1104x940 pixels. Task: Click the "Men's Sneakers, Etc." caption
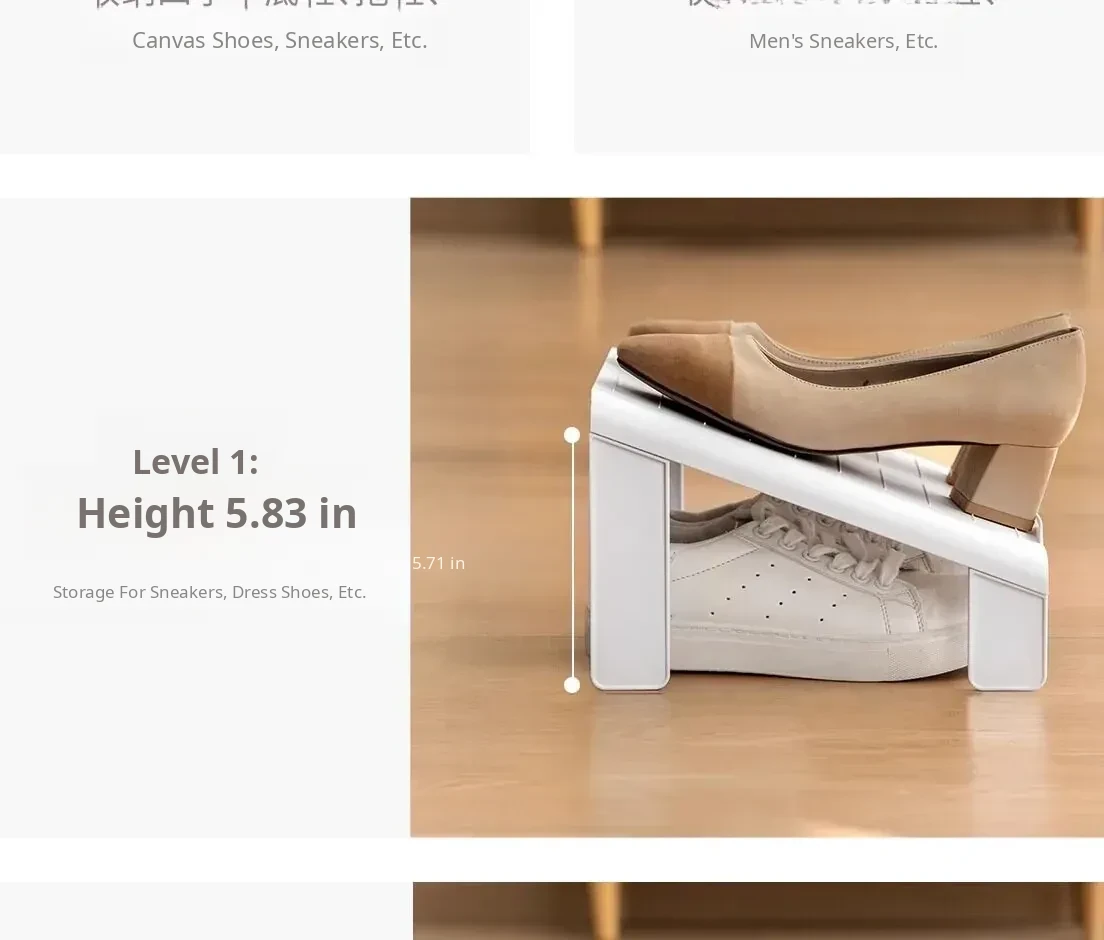(843, 41)
